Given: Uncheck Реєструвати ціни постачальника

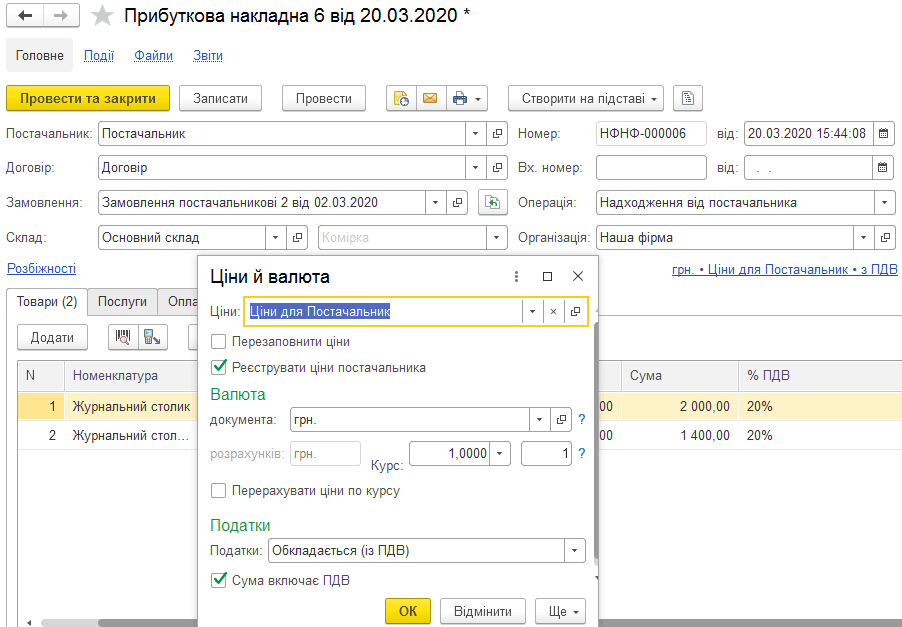Looking at the screenshot, I should pyautogui.click(x=219, y=367).
